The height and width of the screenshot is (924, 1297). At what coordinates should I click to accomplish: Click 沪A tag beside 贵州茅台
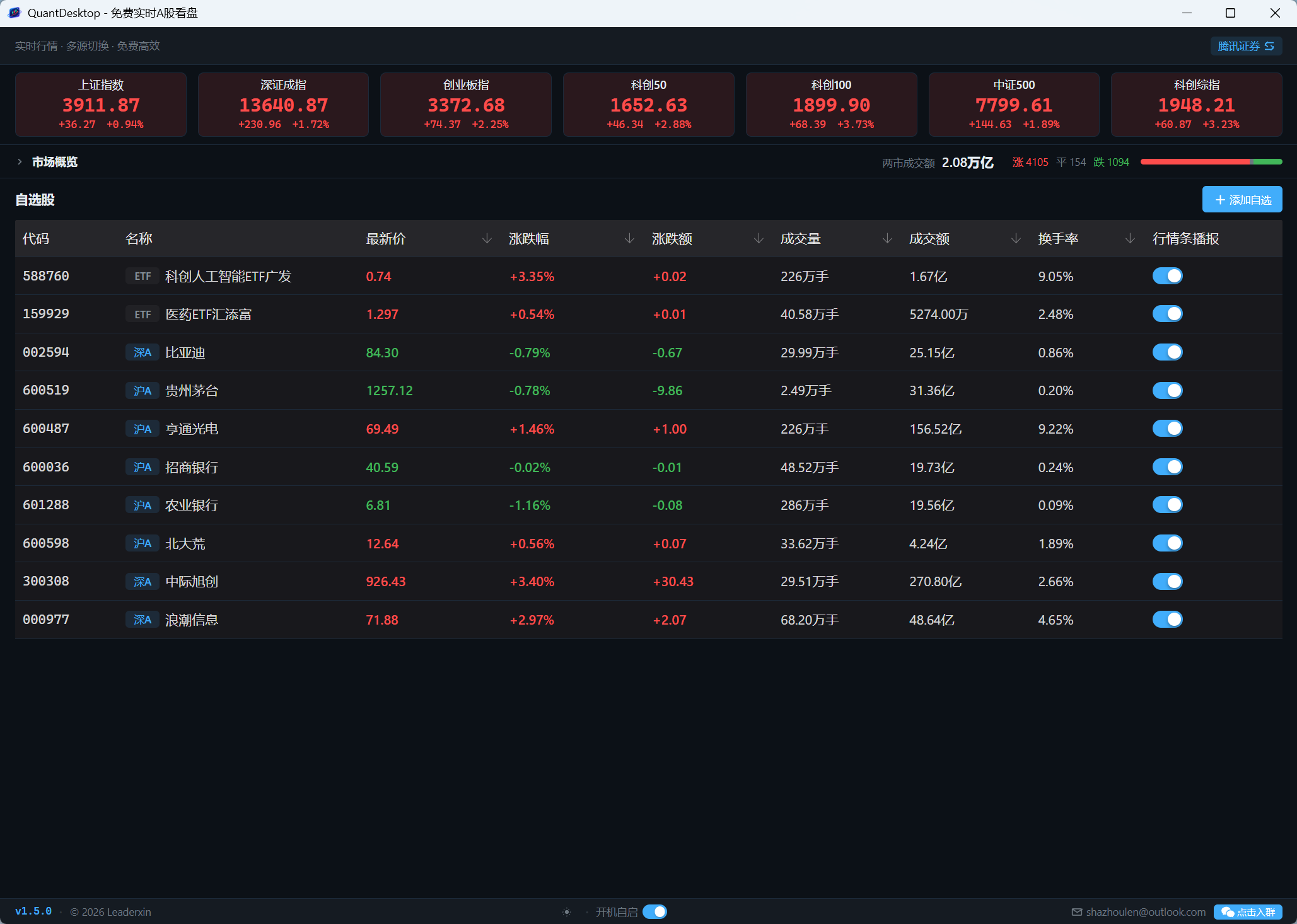pyautogui.click(x=142, y=391)
